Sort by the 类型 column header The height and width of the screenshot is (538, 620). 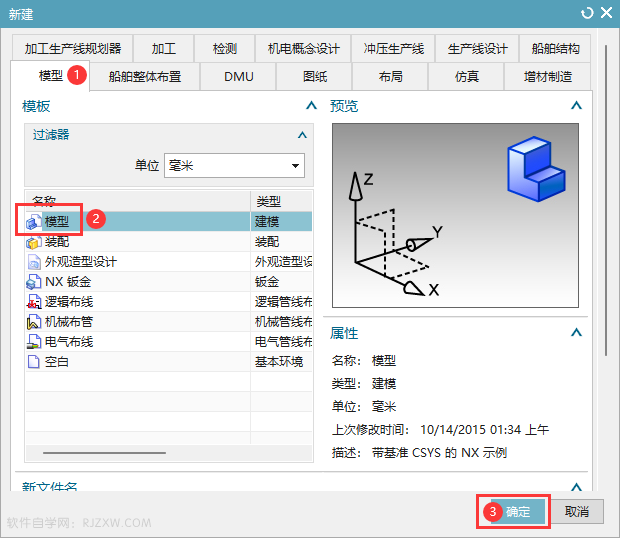pyautogui.click(x=281, y=201)
